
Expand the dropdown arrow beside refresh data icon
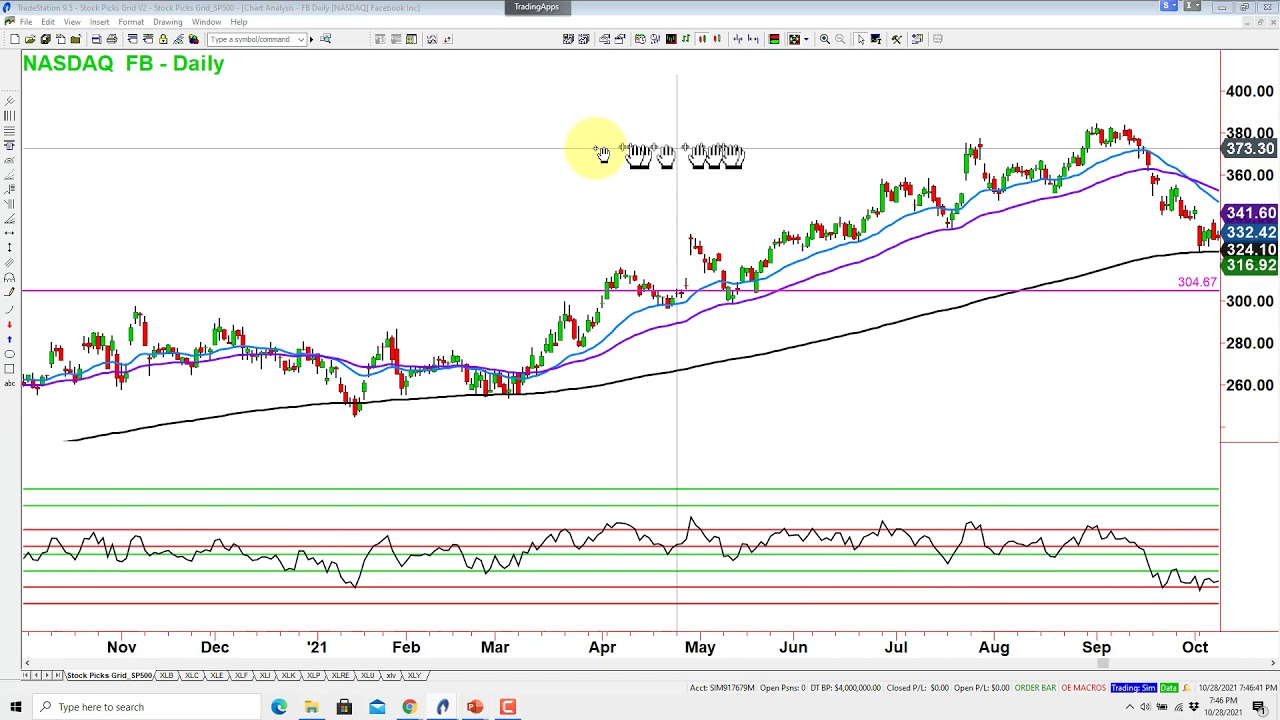click(806, 39)
